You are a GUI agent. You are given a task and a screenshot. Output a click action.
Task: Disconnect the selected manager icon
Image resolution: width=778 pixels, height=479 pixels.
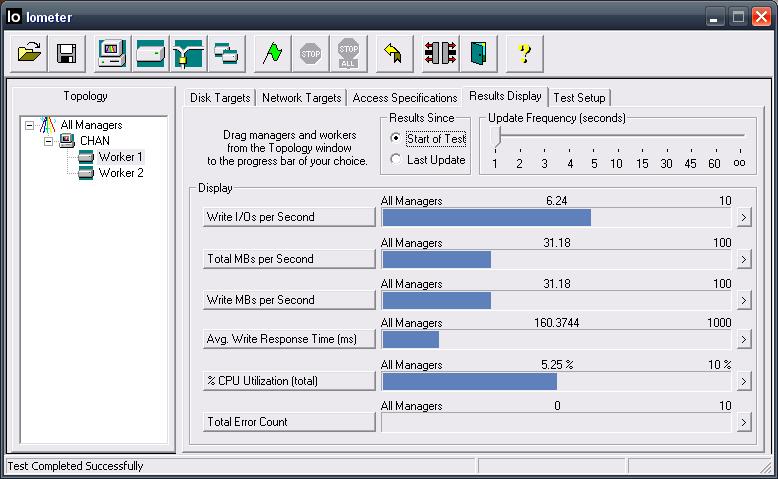pyautogui.click(x=441, y=53)
